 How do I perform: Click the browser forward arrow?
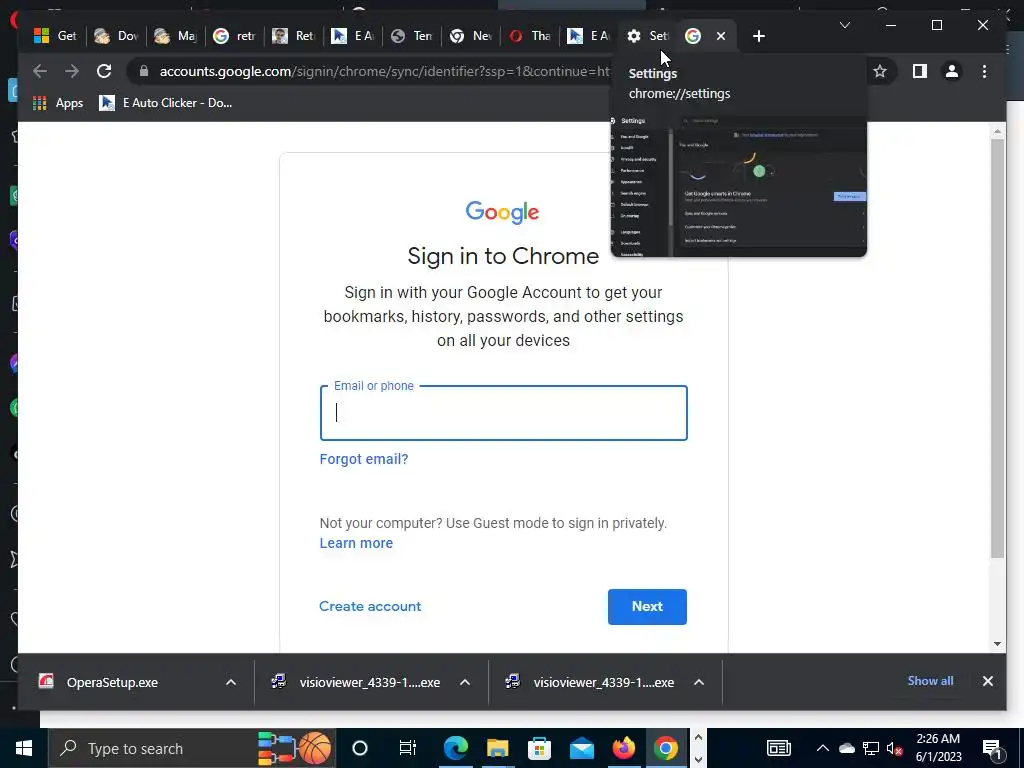coord(72,71)
